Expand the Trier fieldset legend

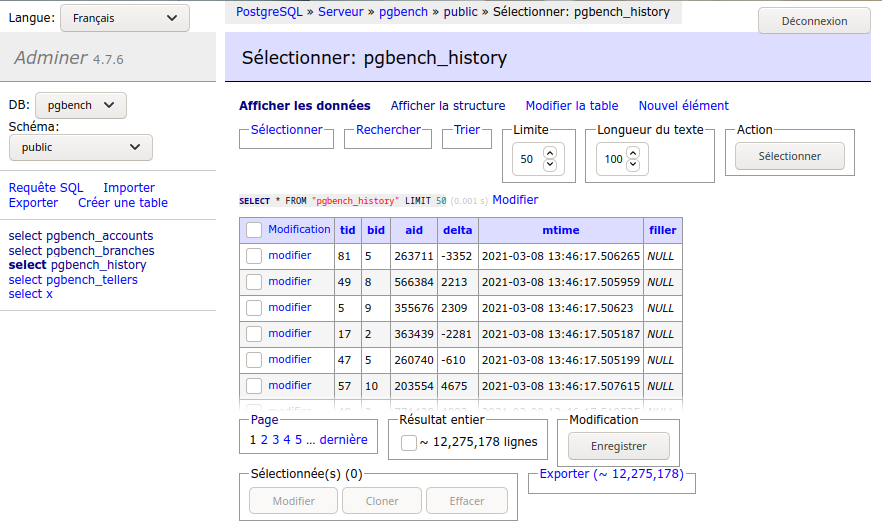(x=467, y=130)
